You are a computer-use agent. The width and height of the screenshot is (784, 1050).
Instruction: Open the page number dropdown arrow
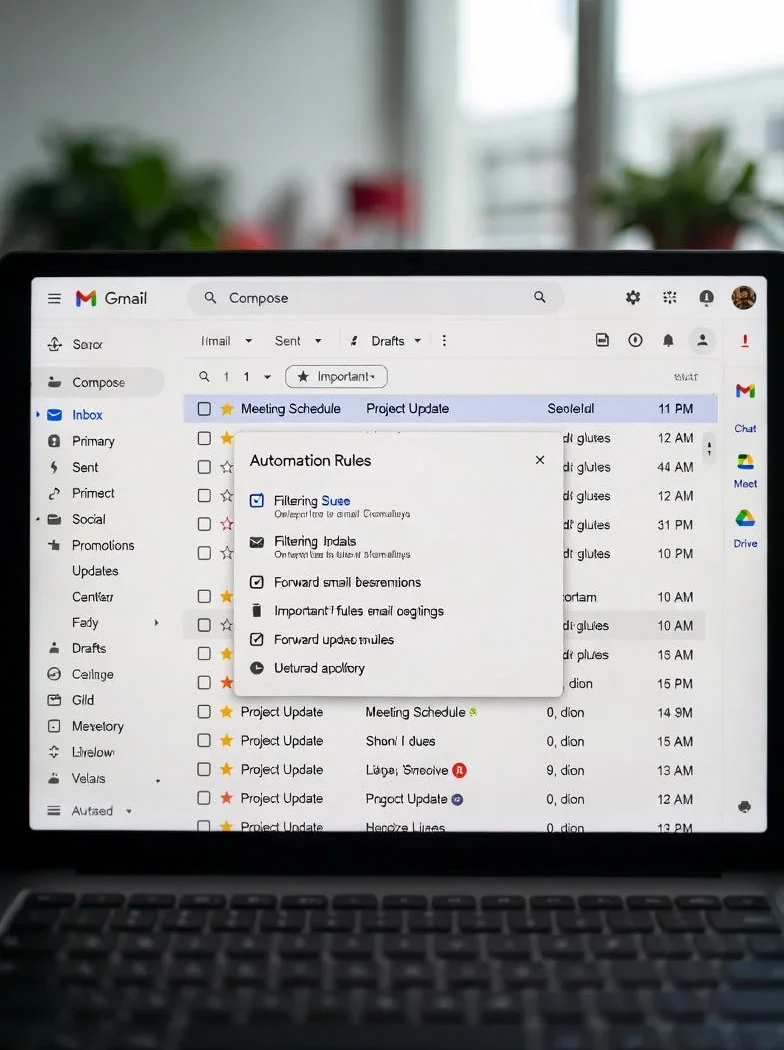coord(267,377)
